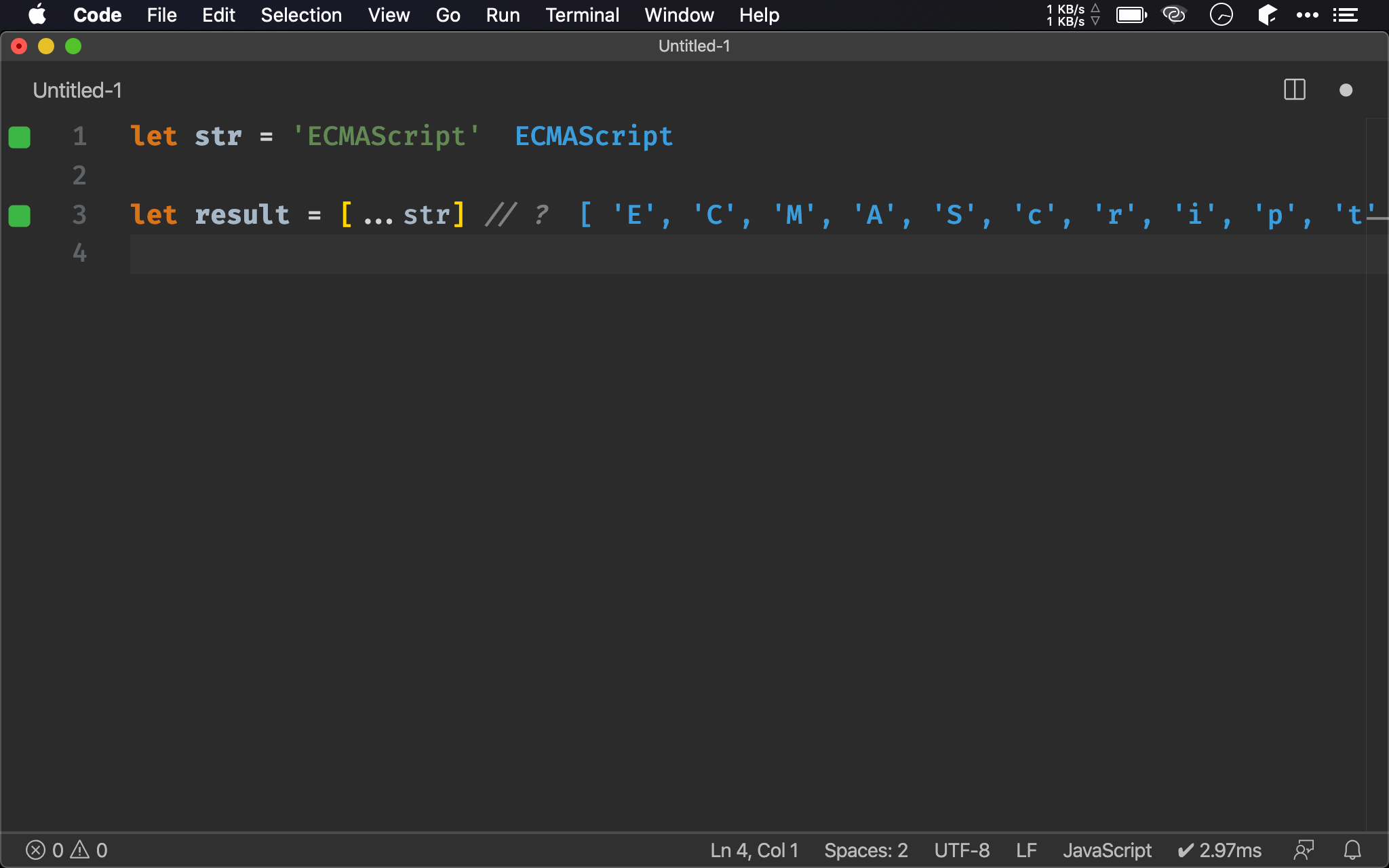Open the Terminal menu
Screen dimensions: 1389x868
[582, 15]
